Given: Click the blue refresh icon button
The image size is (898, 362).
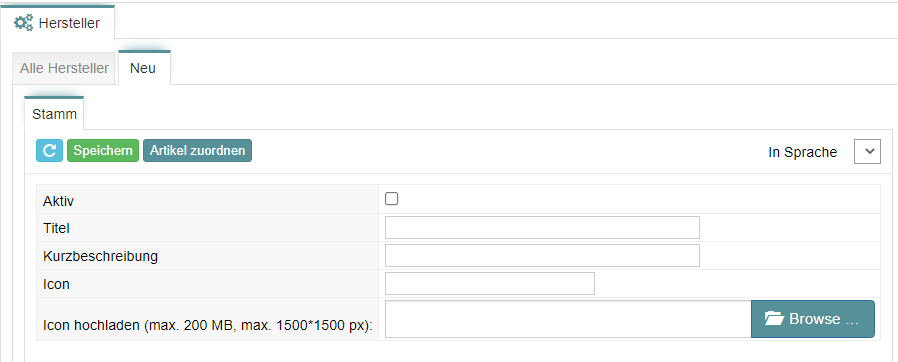Looking at the screenshot, I should (x=49, y=151).
